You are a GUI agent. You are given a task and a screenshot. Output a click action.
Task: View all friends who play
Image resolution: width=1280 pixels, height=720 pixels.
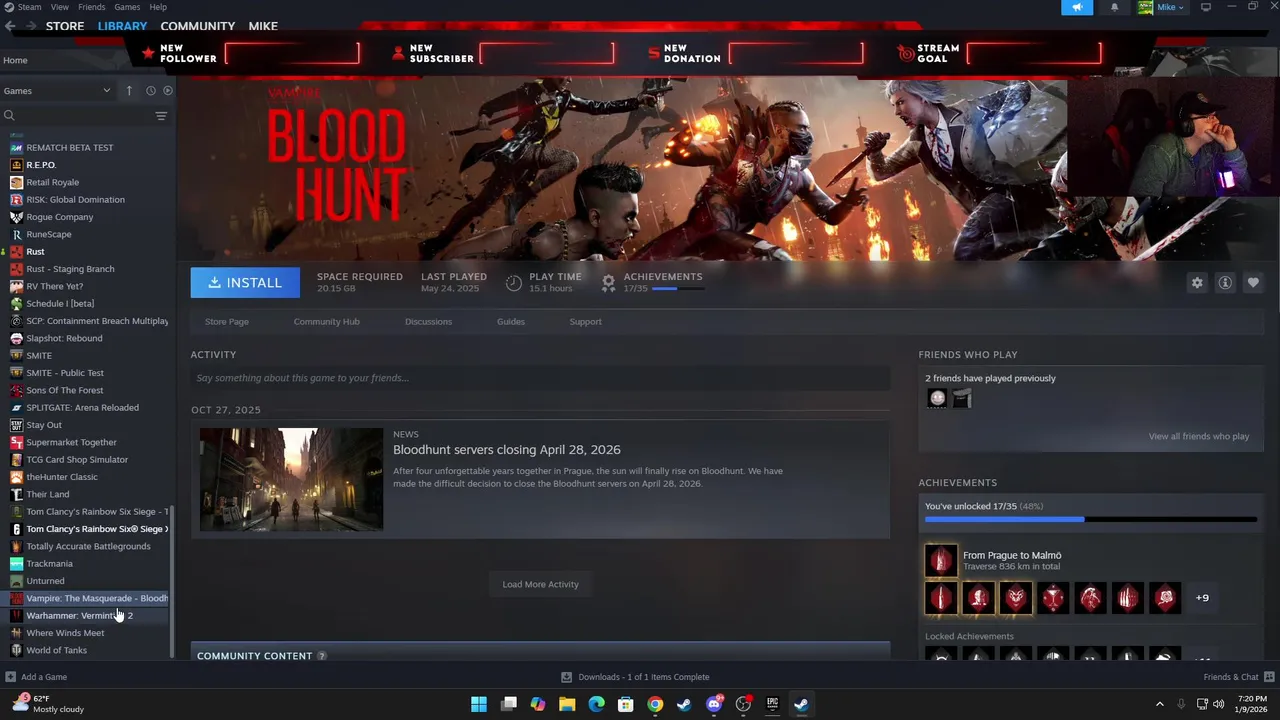[1199, 436]
